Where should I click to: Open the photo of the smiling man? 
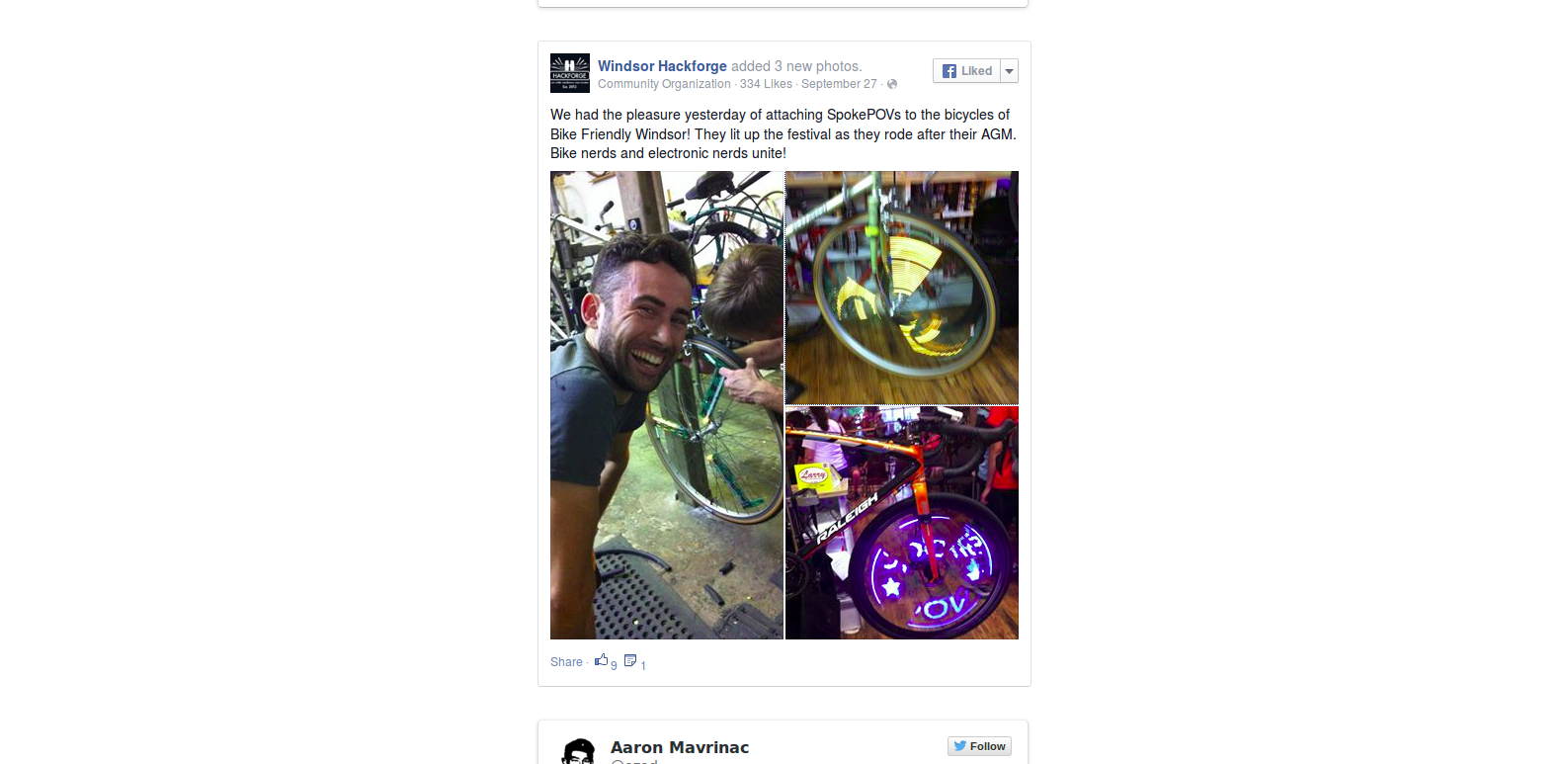coord(667,405)
